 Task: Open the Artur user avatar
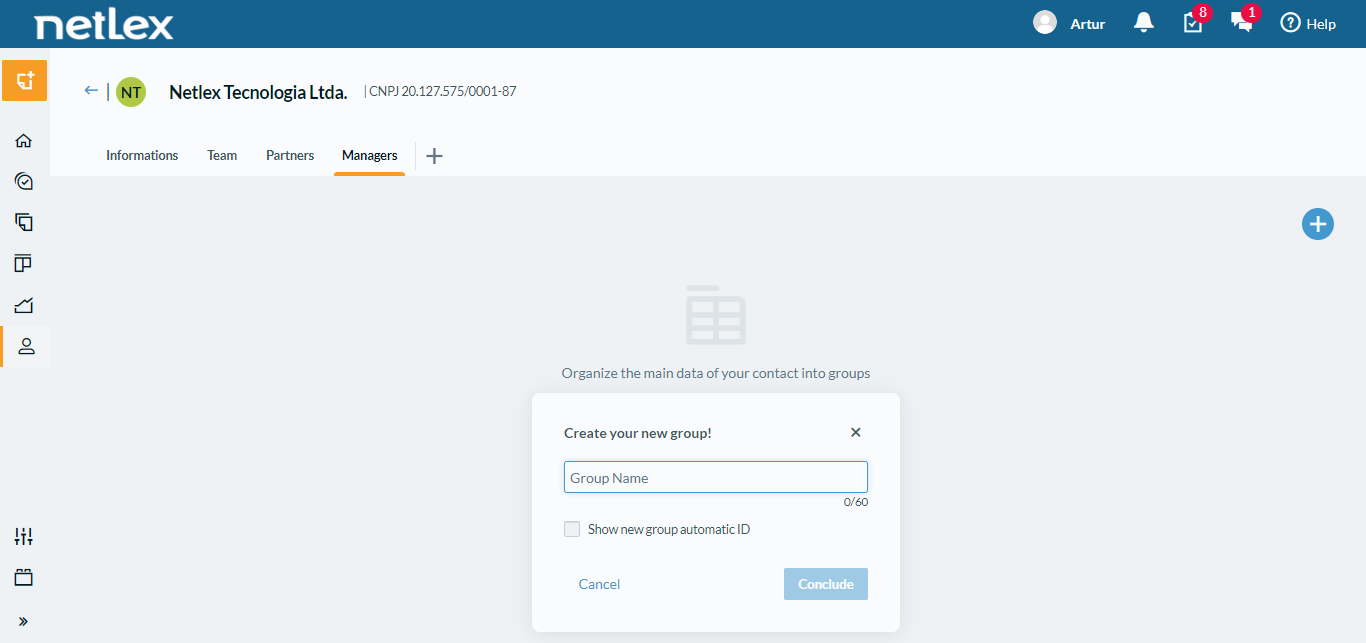click(1045, 22)
